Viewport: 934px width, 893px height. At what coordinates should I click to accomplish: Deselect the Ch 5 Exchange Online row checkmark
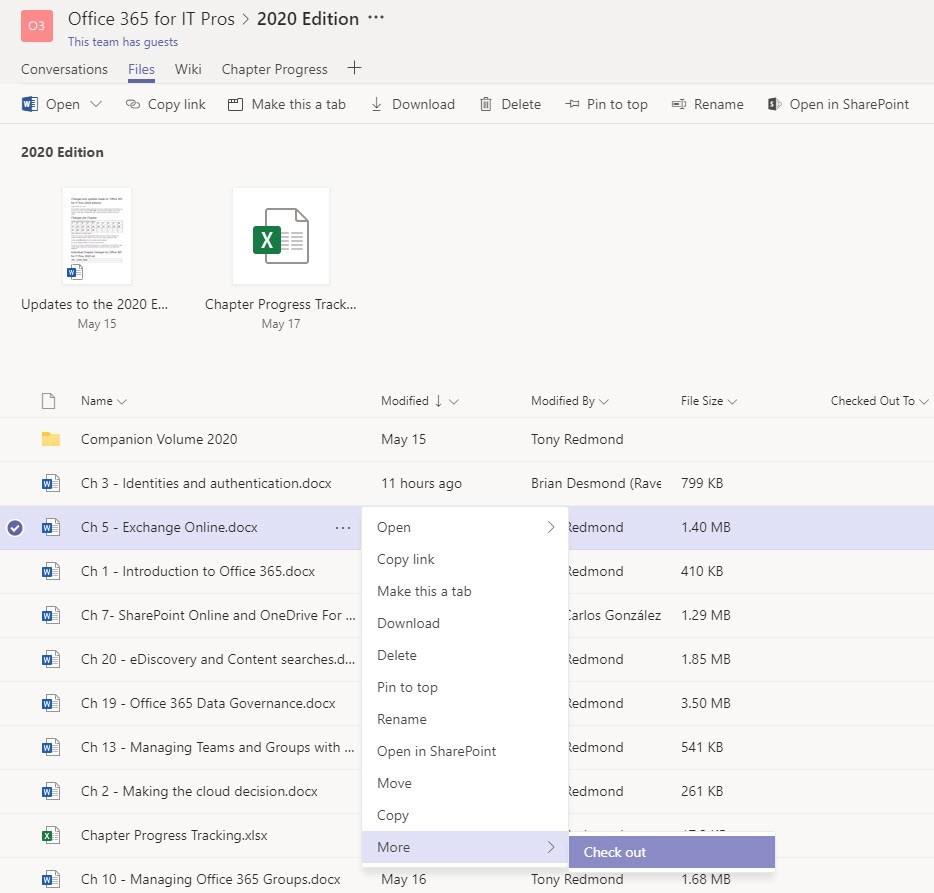(15, 527)
